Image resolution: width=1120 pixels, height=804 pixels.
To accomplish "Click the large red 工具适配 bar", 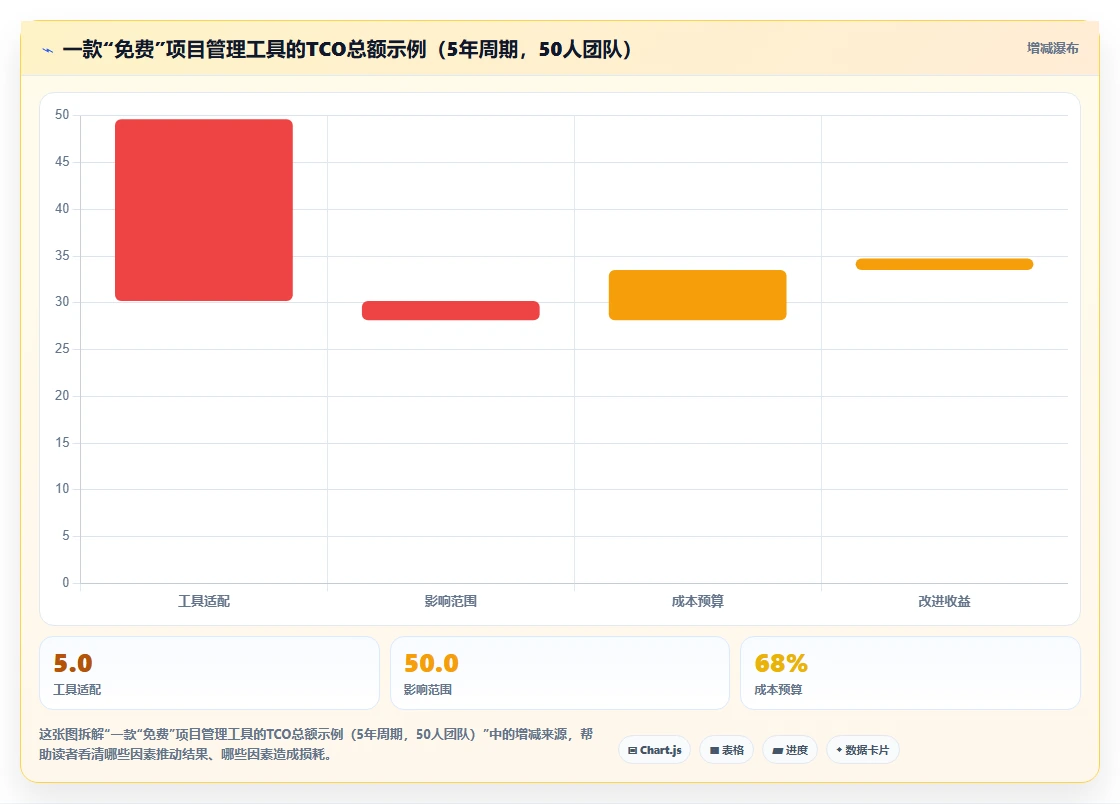I will click(x=204, y=210).
